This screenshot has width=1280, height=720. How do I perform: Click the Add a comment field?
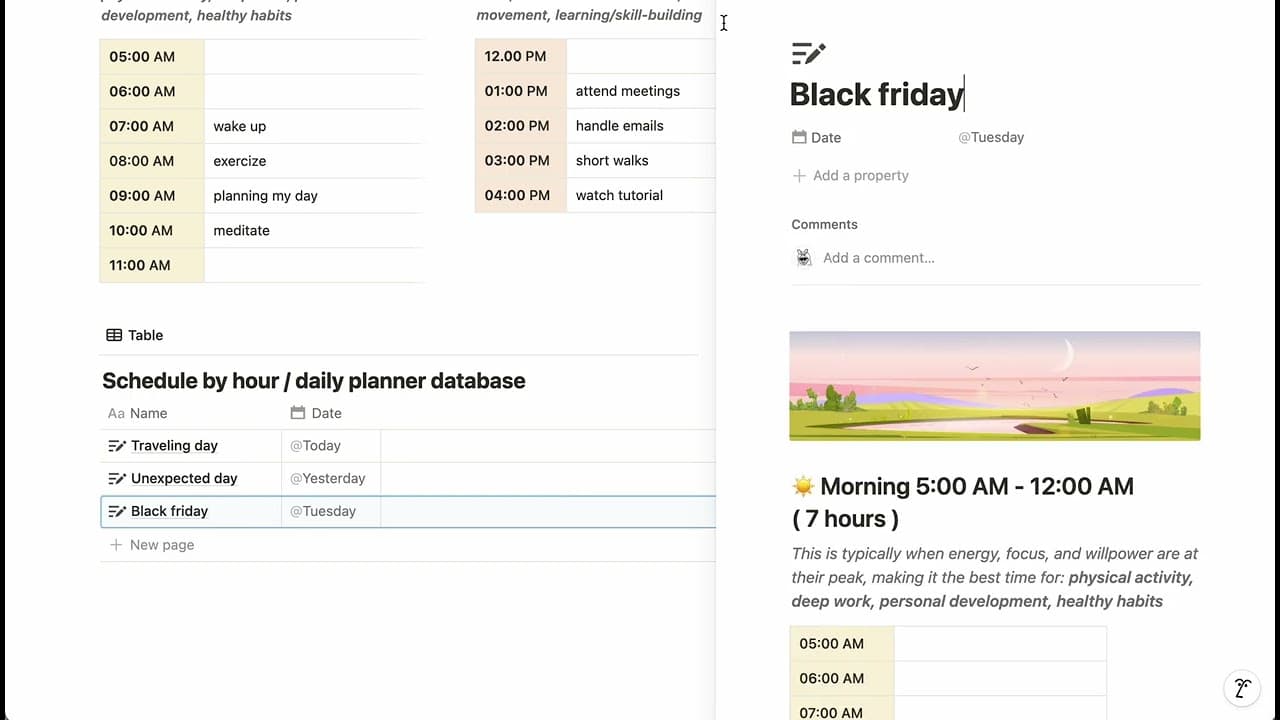click(x=879, y=258)
